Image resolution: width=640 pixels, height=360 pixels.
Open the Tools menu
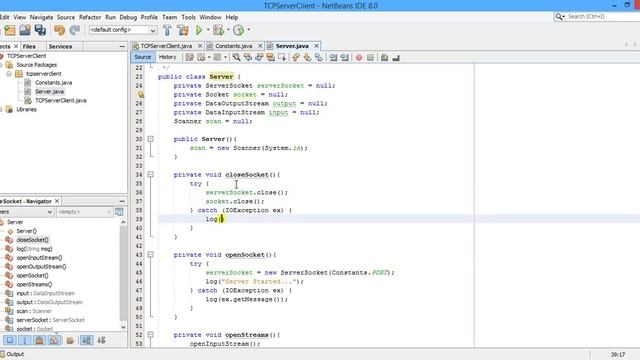[188, 17]
